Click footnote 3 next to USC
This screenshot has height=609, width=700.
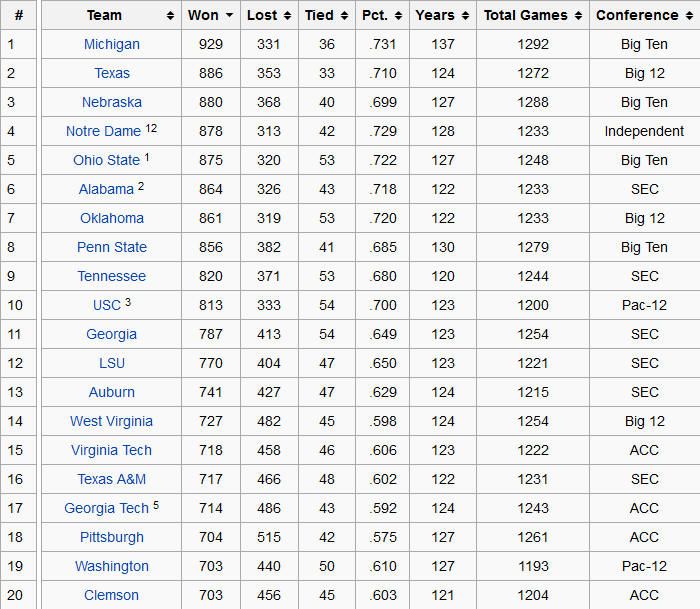coord(128,302)
